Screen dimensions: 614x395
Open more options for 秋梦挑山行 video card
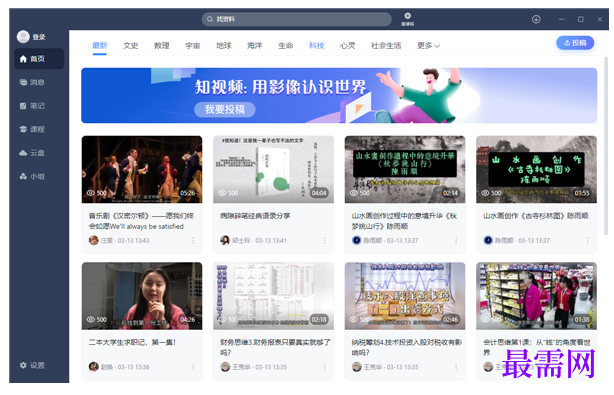[456, 240]
